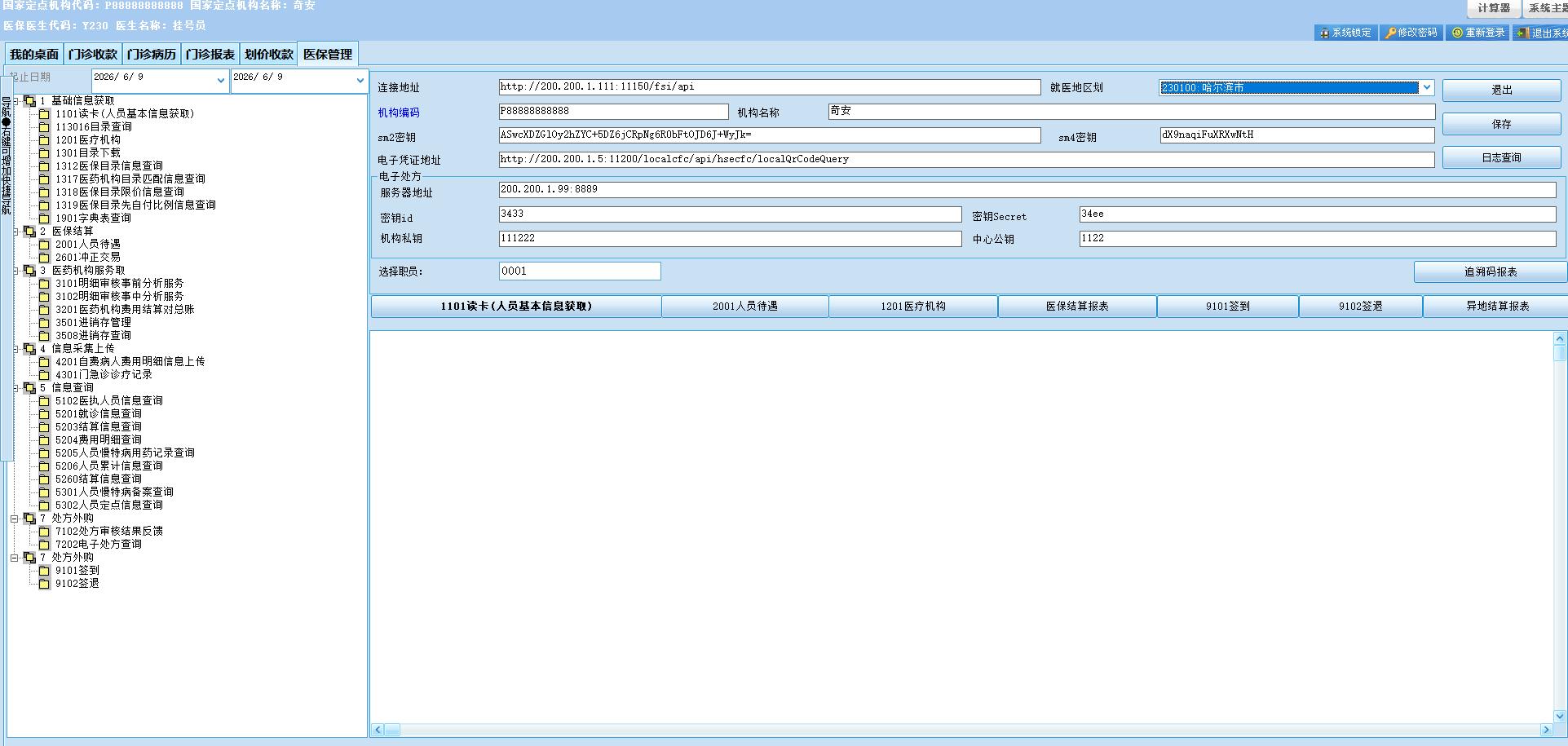Viewport: 1568px width, 746px height.
Task: Click the horizontal scrollbar right arrow
Action: (x=1545, y=730)
